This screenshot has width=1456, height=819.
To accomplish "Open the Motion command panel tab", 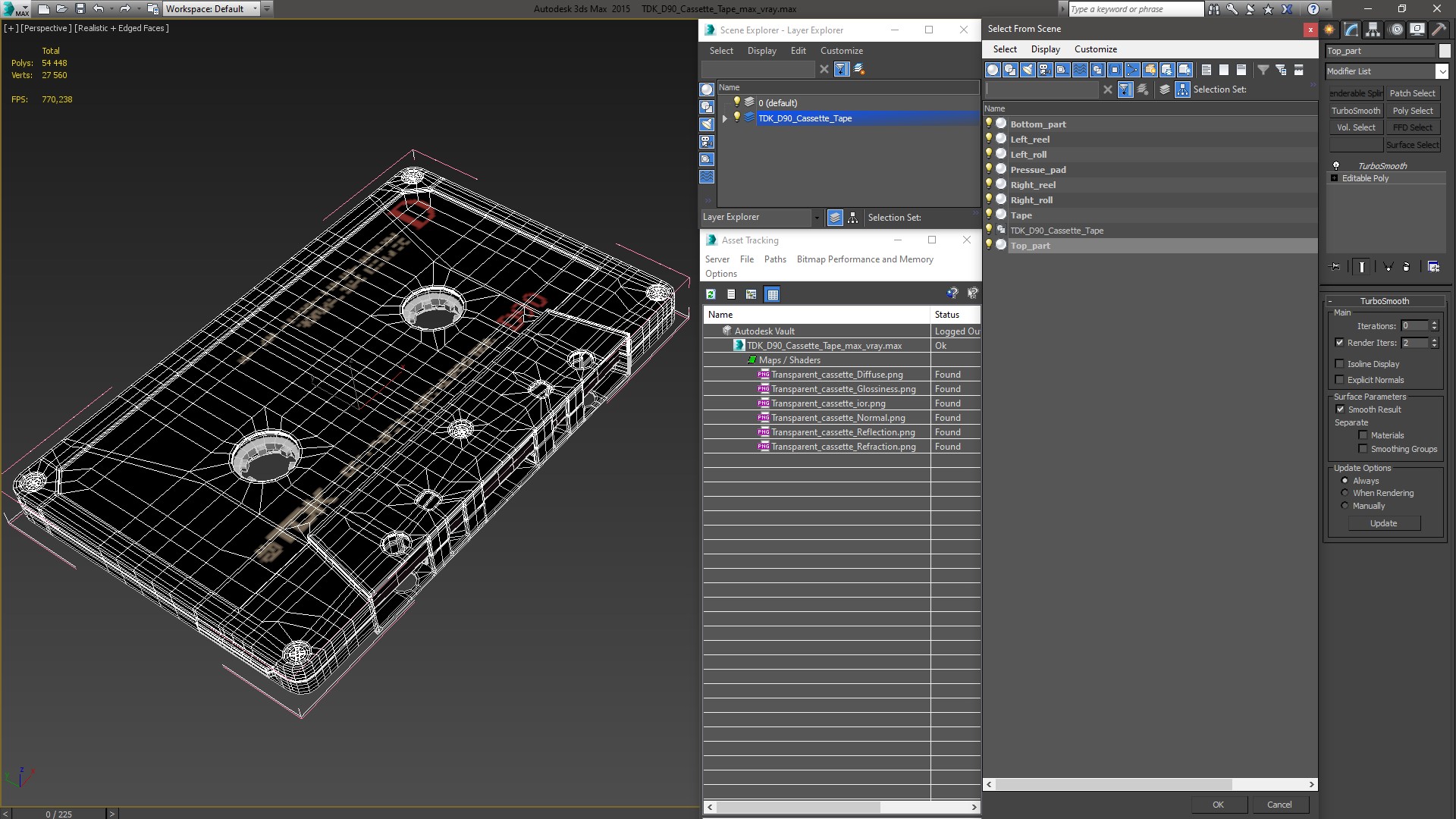I will click(1396, 30).
